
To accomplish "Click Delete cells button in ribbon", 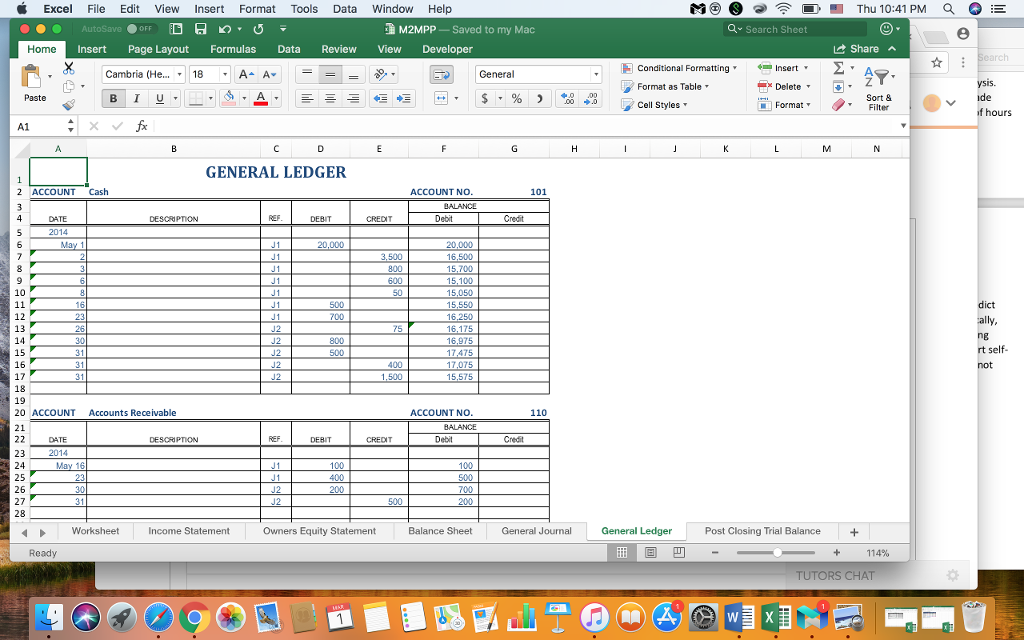I will [x=784, y=86].
